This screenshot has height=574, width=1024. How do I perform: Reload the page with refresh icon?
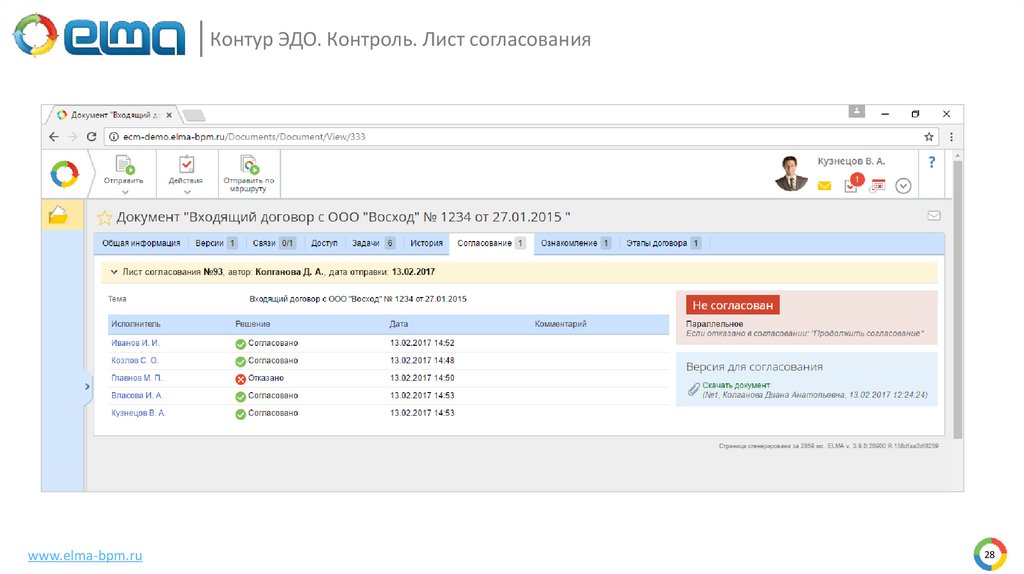point(91,136)
